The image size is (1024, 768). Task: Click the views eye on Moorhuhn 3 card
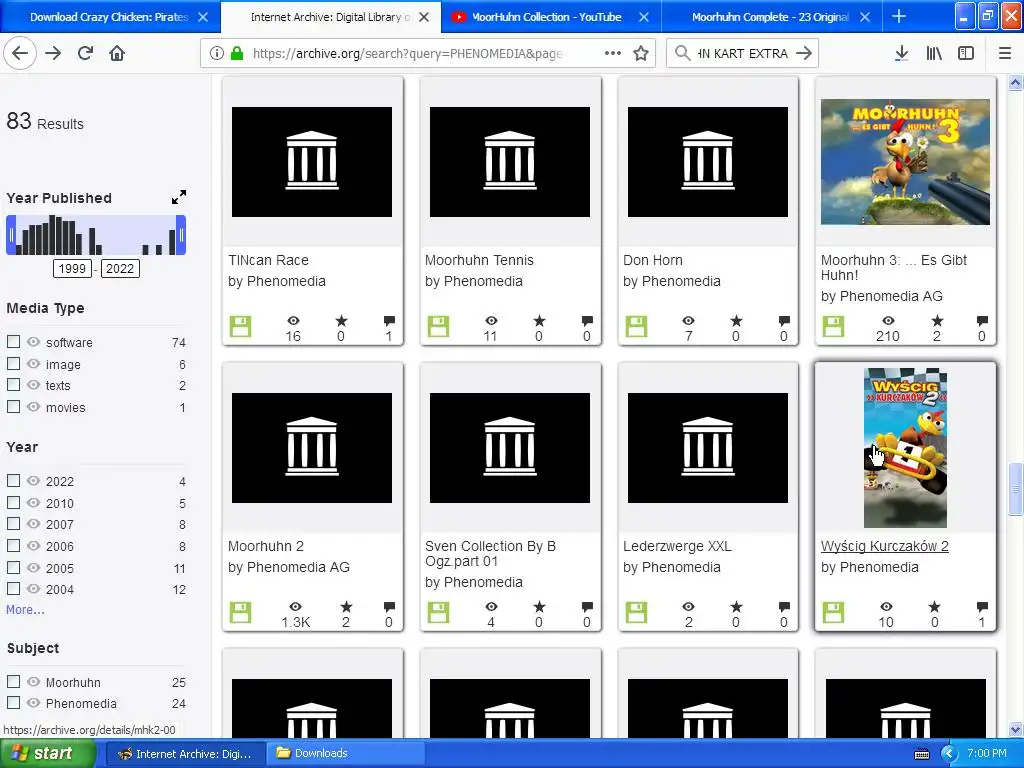(x=888, y=321)
